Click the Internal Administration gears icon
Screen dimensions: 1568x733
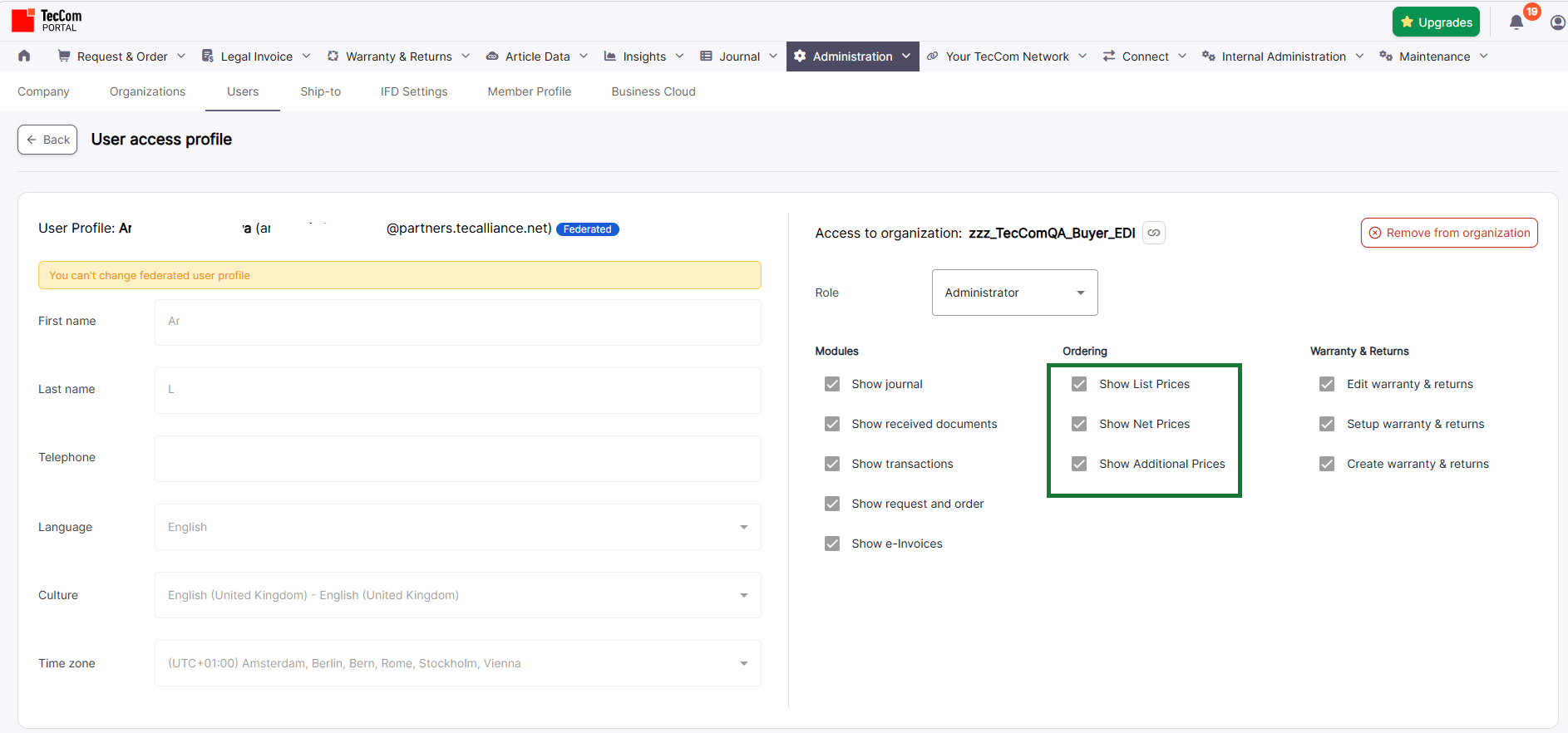[1209, 56]
